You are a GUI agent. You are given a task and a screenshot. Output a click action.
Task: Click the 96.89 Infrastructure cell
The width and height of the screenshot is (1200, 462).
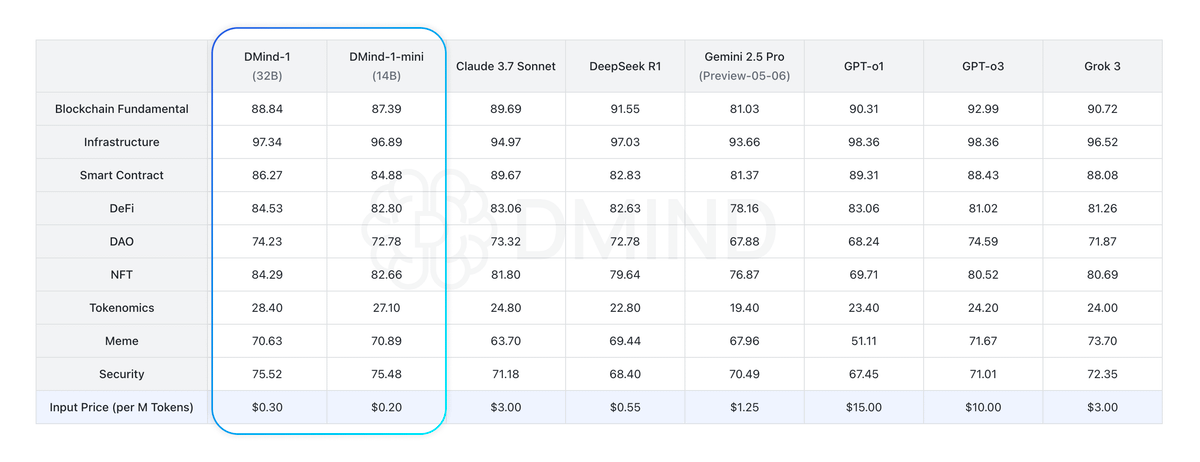[387, 142]
